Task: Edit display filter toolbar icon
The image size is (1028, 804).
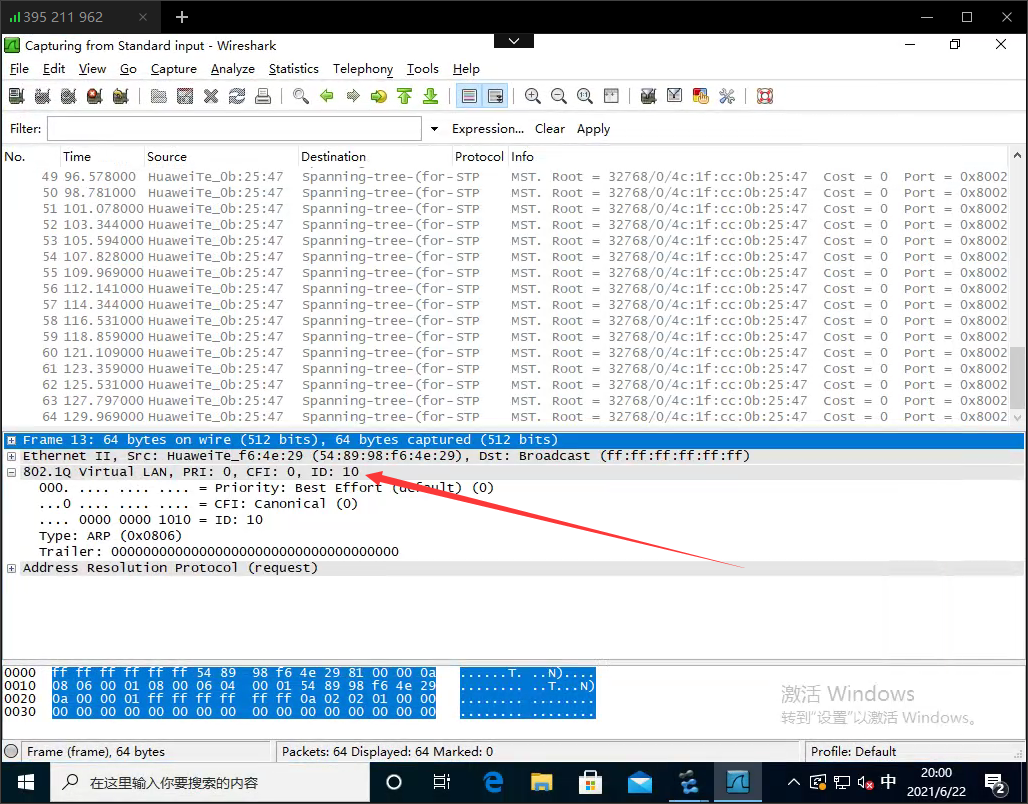Action: point(674,96)
